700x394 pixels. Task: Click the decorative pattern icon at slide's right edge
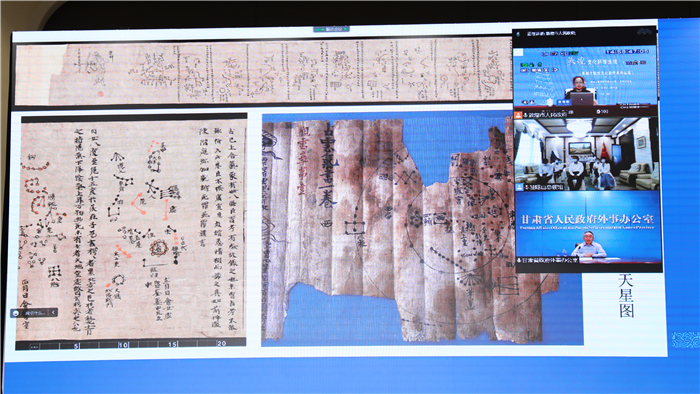click(x=686, y=340)
